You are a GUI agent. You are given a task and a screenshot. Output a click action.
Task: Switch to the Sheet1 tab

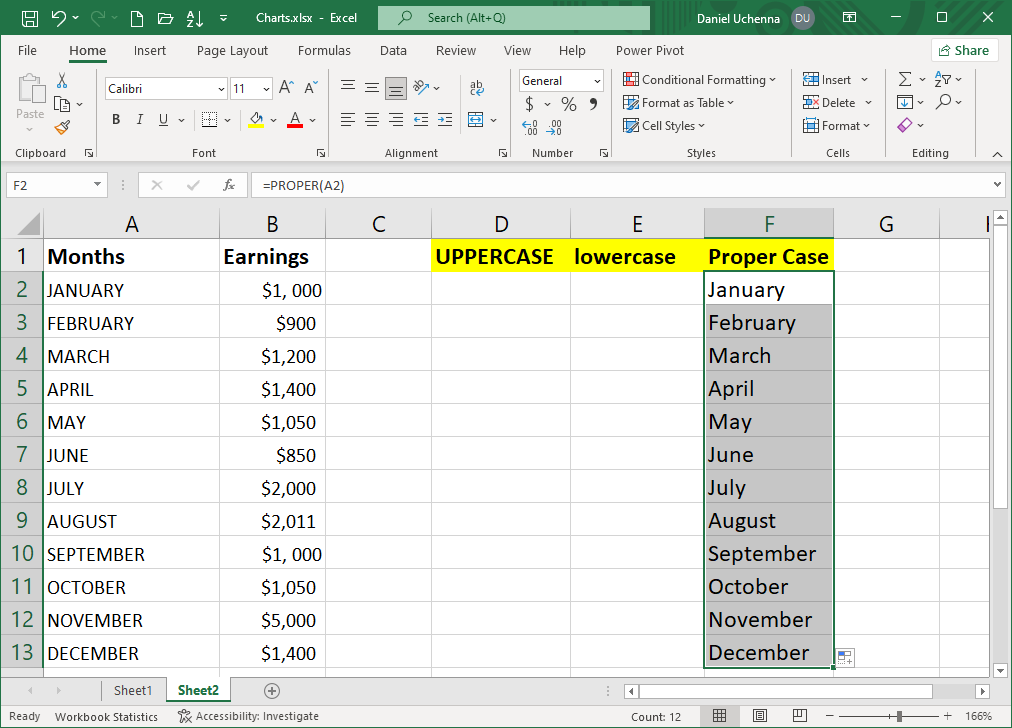pos(133,691)
